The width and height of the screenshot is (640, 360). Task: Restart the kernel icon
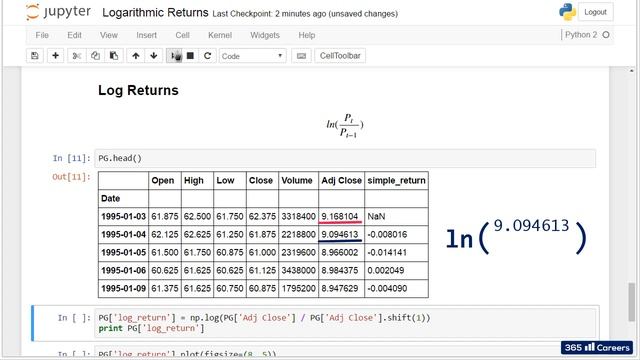pos(207,56)
